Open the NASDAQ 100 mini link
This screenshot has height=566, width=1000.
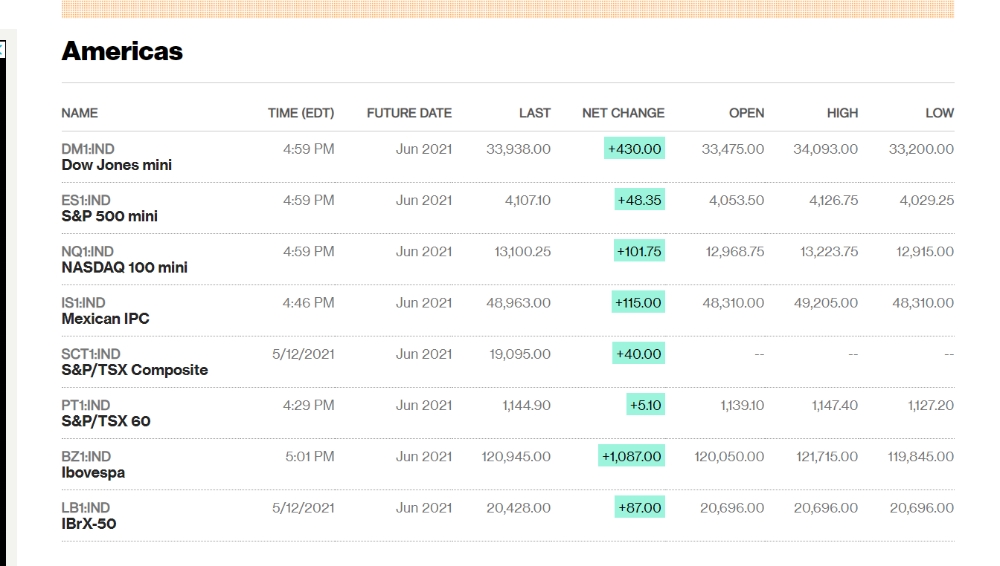(x=124, y=267)
